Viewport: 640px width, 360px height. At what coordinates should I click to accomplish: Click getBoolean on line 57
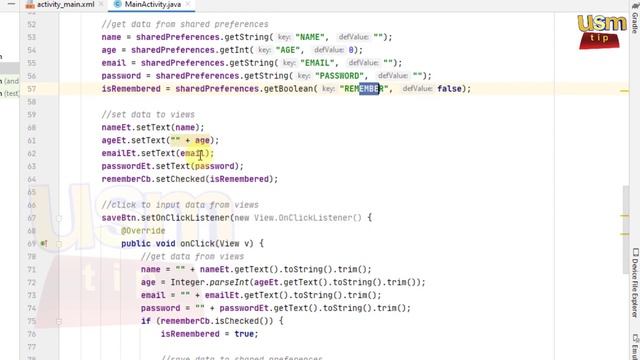[x=289, y=89]
